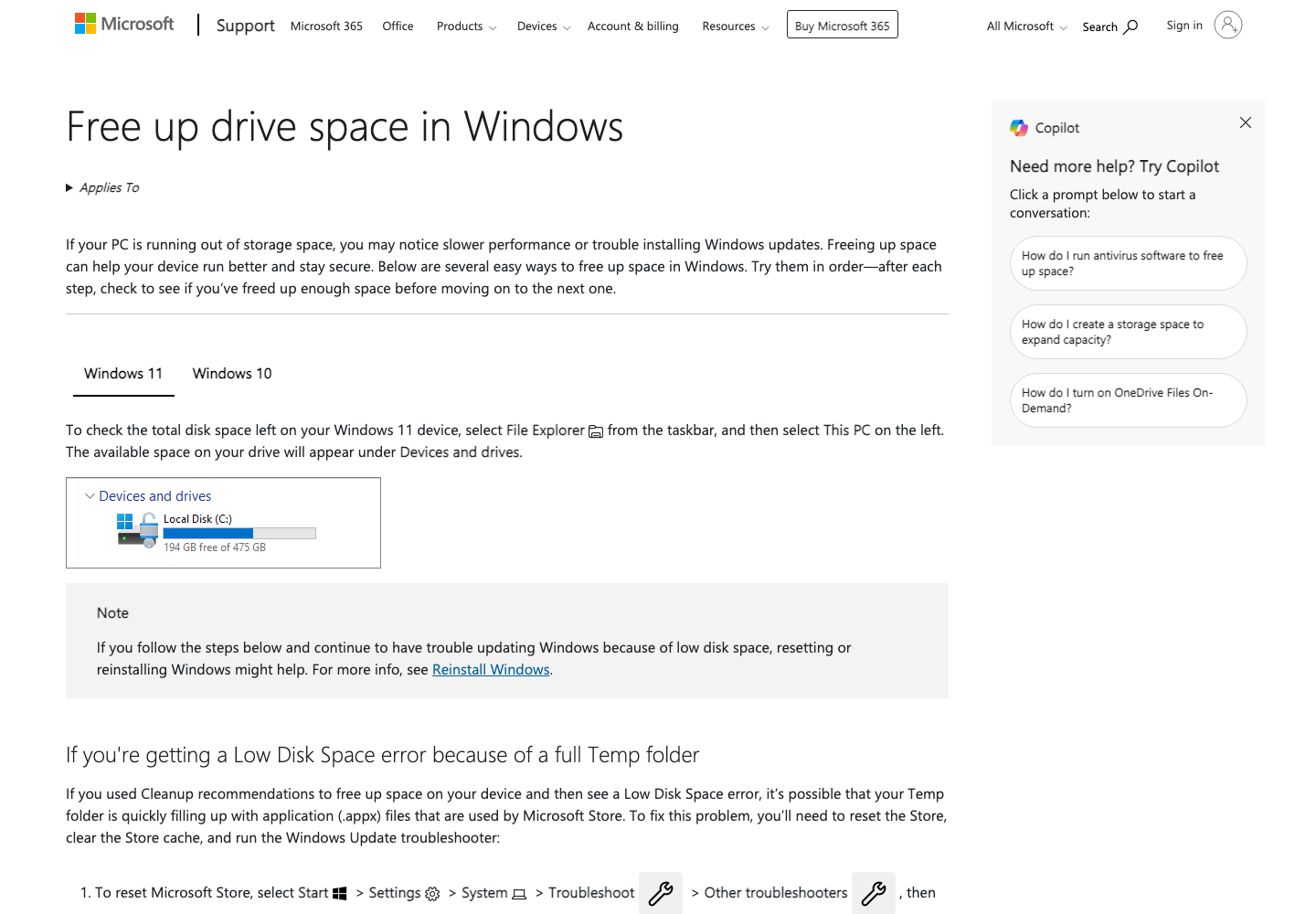Click the wrench icon after Troubleshoot
This screenshot has width=1316, height=914.
(661, 893)
